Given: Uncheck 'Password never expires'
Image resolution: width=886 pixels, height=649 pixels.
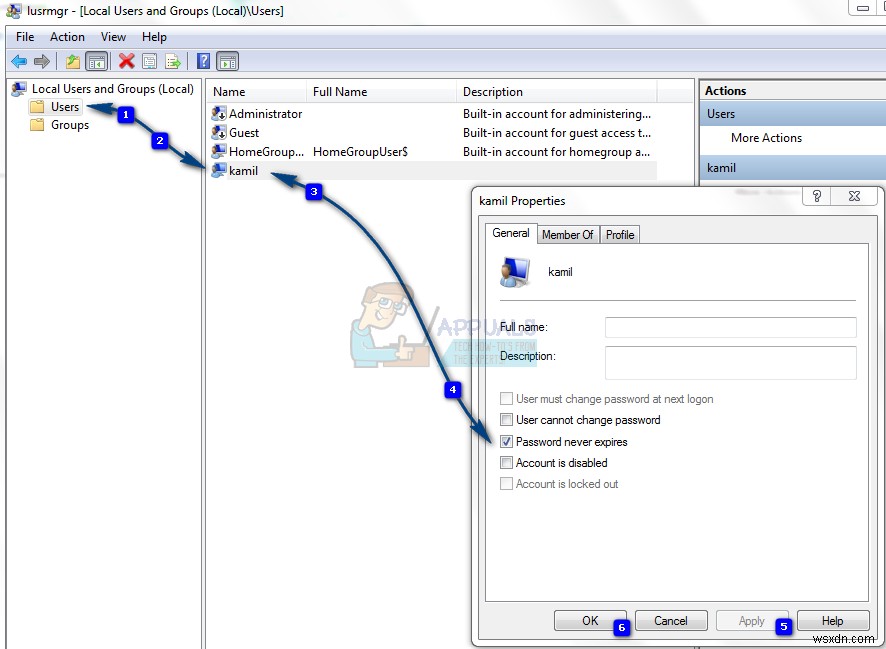Looking at the screenshot, I should (x=506, y=441).
